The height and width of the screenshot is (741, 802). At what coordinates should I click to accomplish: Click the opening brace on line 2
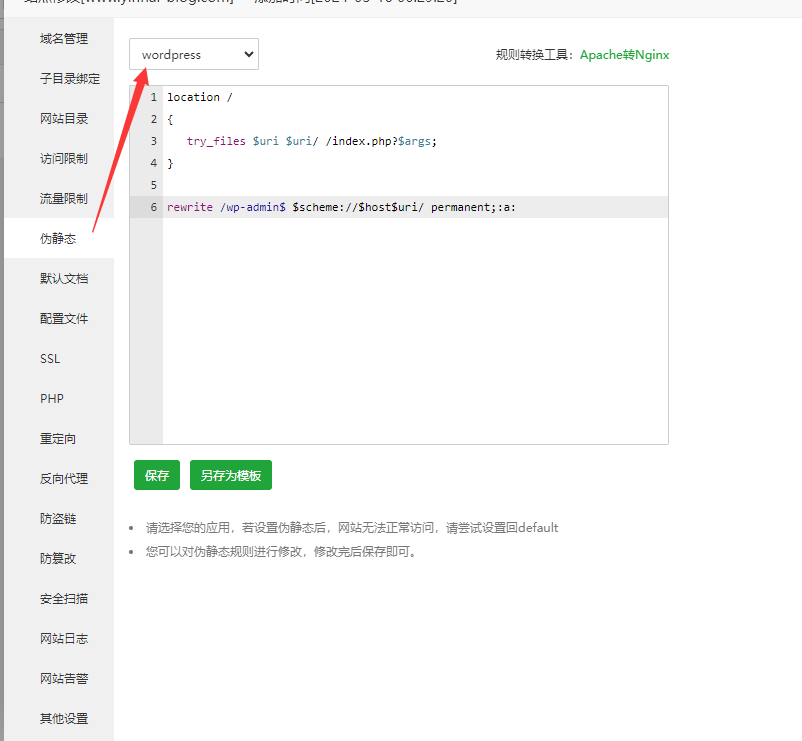170,119
